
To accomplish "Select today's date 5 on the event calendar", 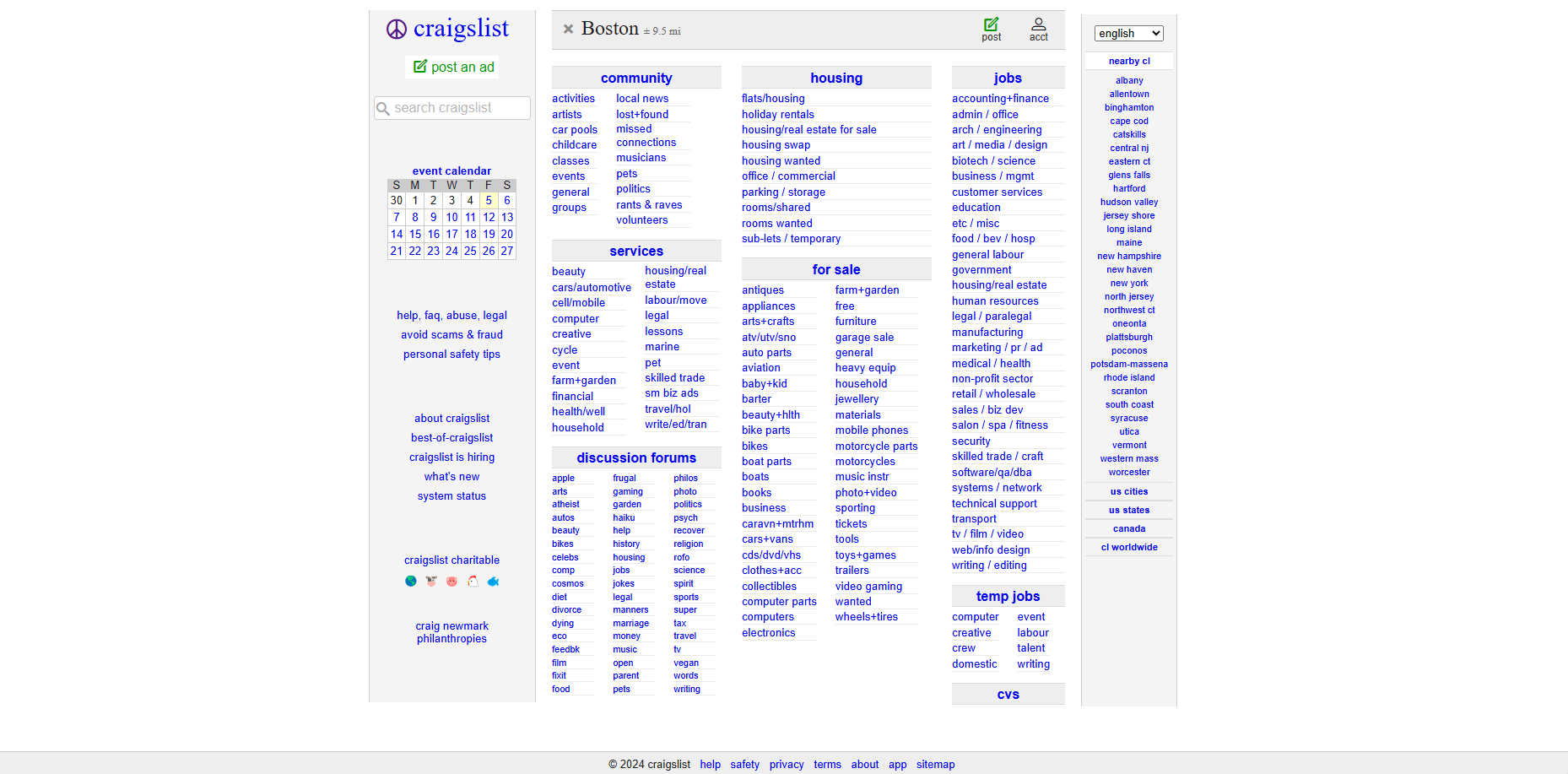I will coord(488,200).
